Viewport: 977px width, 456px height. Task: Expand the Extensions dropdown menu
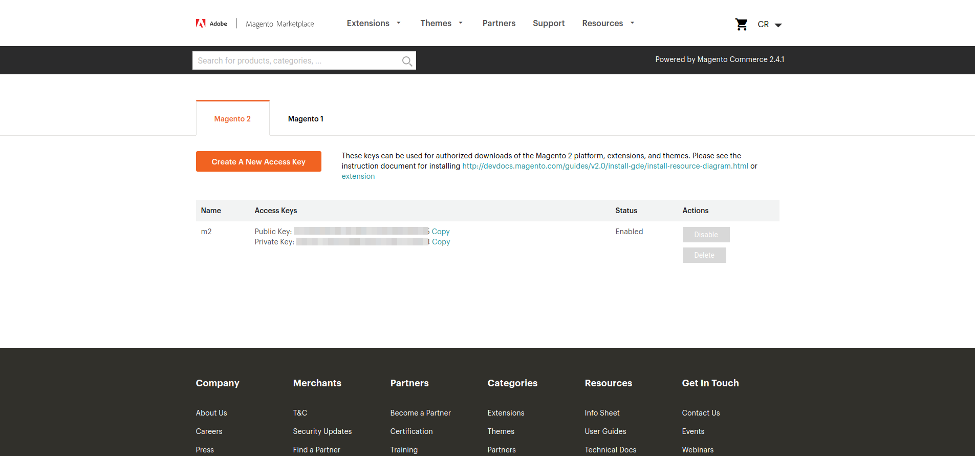[373, 23]
